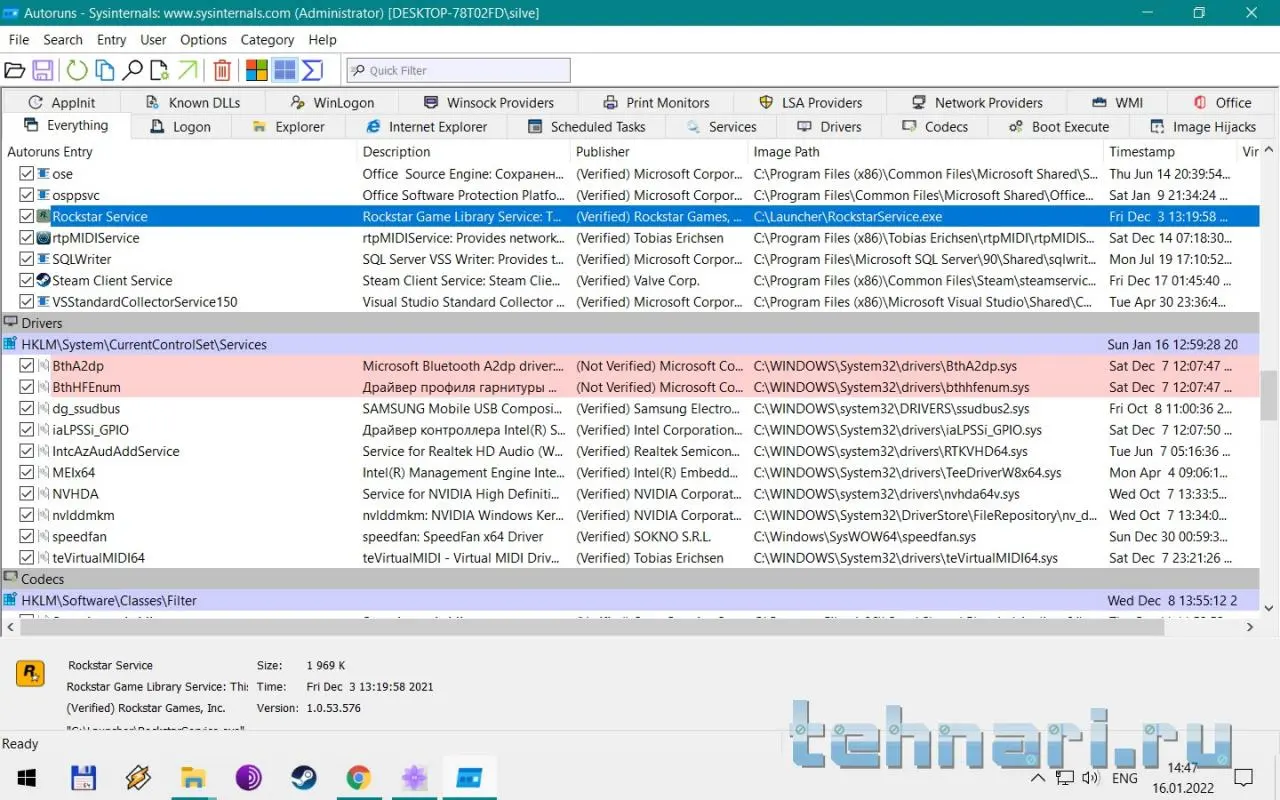Screen dimensions: 1280x800
Task: Focus the Quick Filter search box
Action: pyautogui.click(x=459, y=70)
